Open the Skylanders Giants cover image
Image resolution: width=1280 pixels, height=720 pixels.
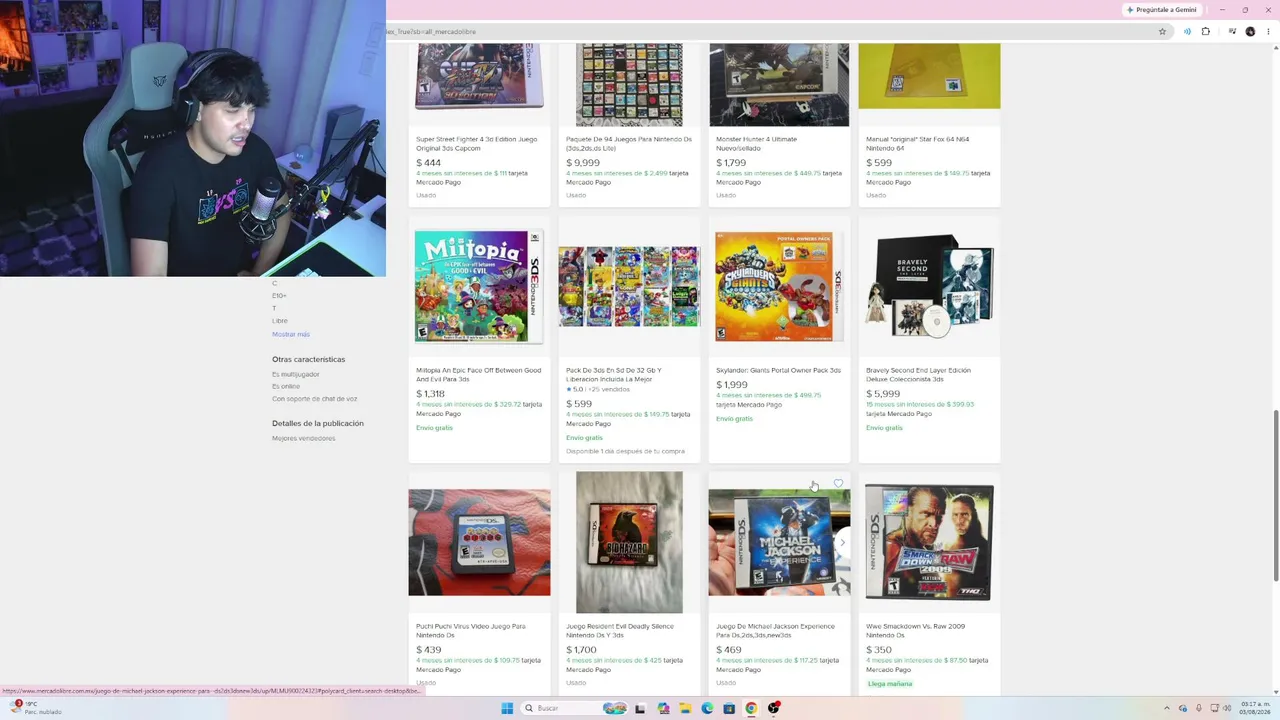point(779,287)
